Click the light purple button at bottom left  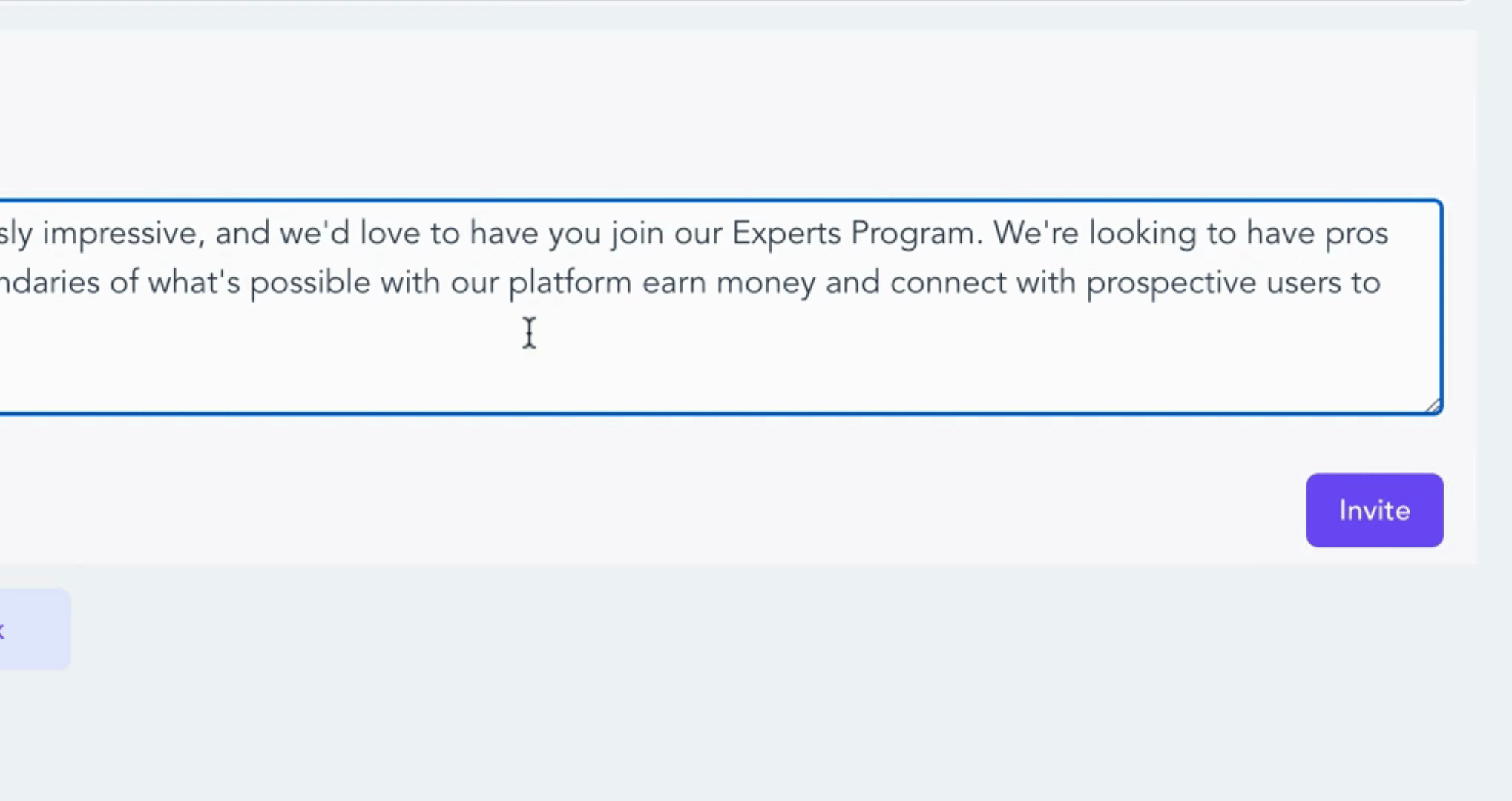33,630
